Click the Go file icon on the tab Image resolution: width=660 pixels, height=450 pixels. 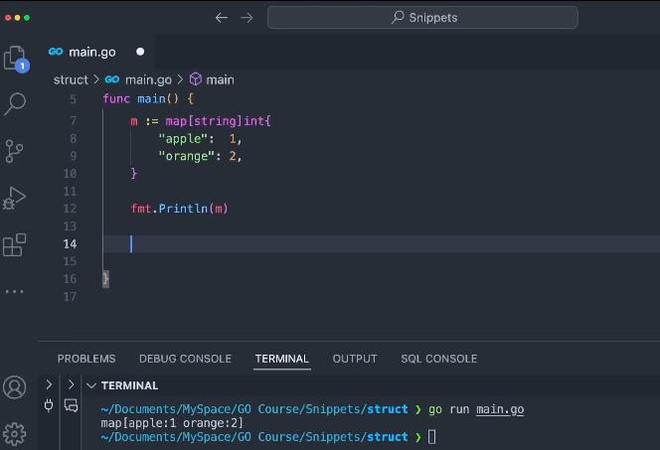point(56,52)
